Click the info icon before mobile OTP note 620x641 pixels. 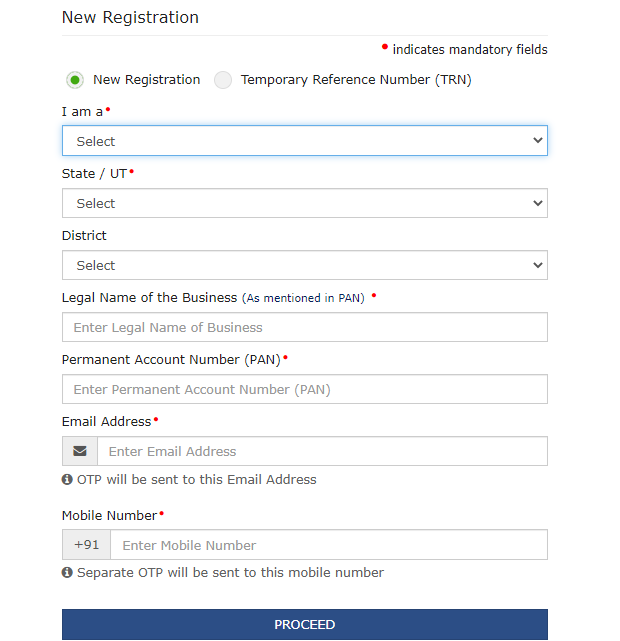67,573
